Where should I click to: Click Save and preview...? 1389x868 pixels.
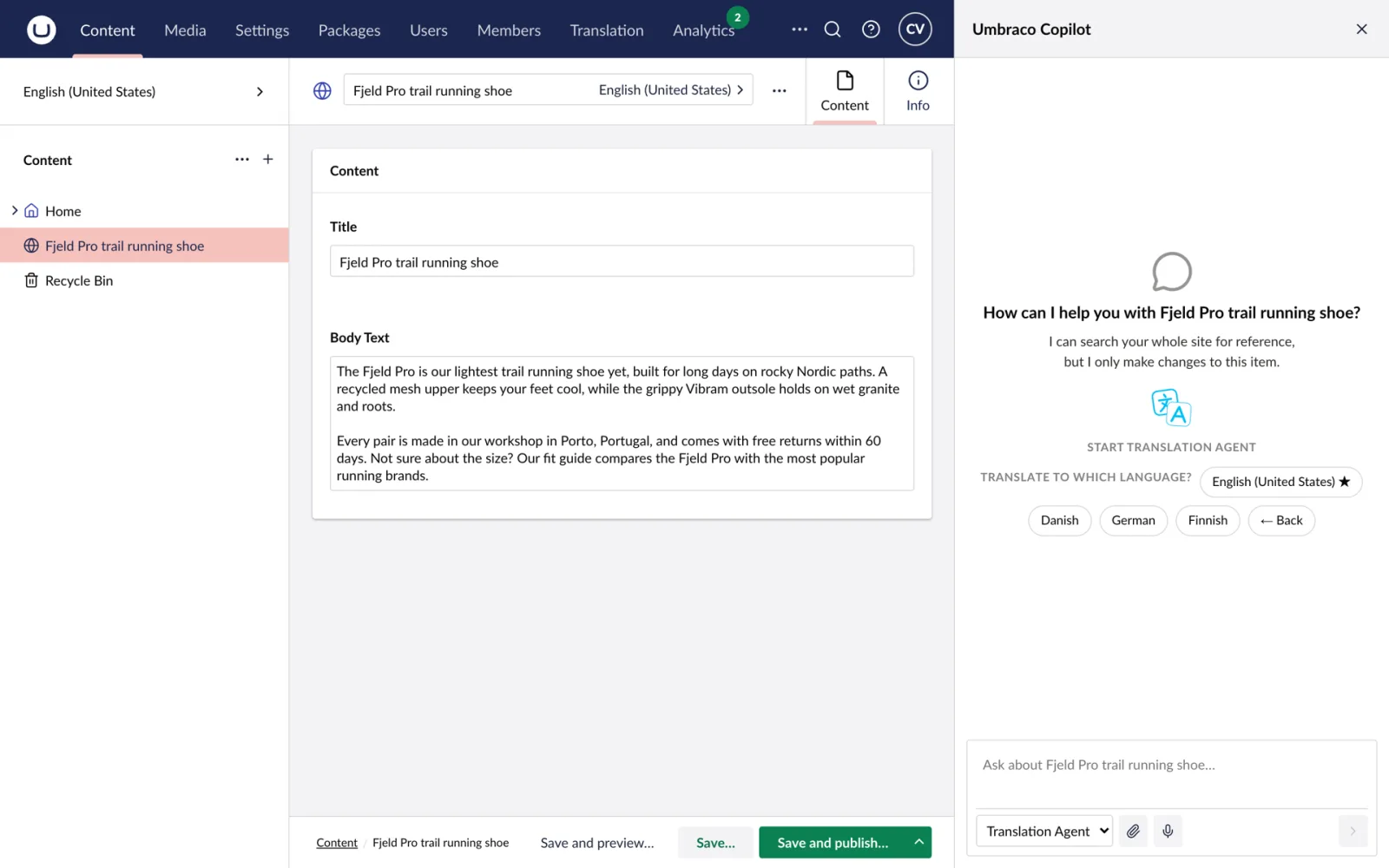click(x=597, y=842)
